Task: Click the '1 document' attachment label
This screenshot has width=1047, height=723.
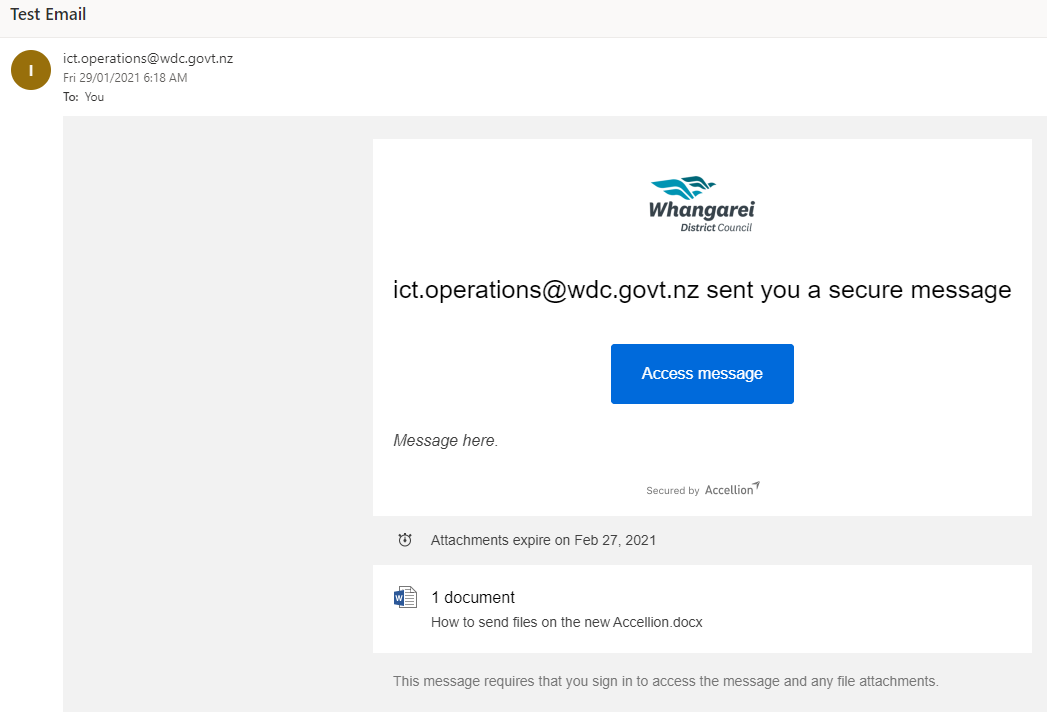Action: coord(473,598)
